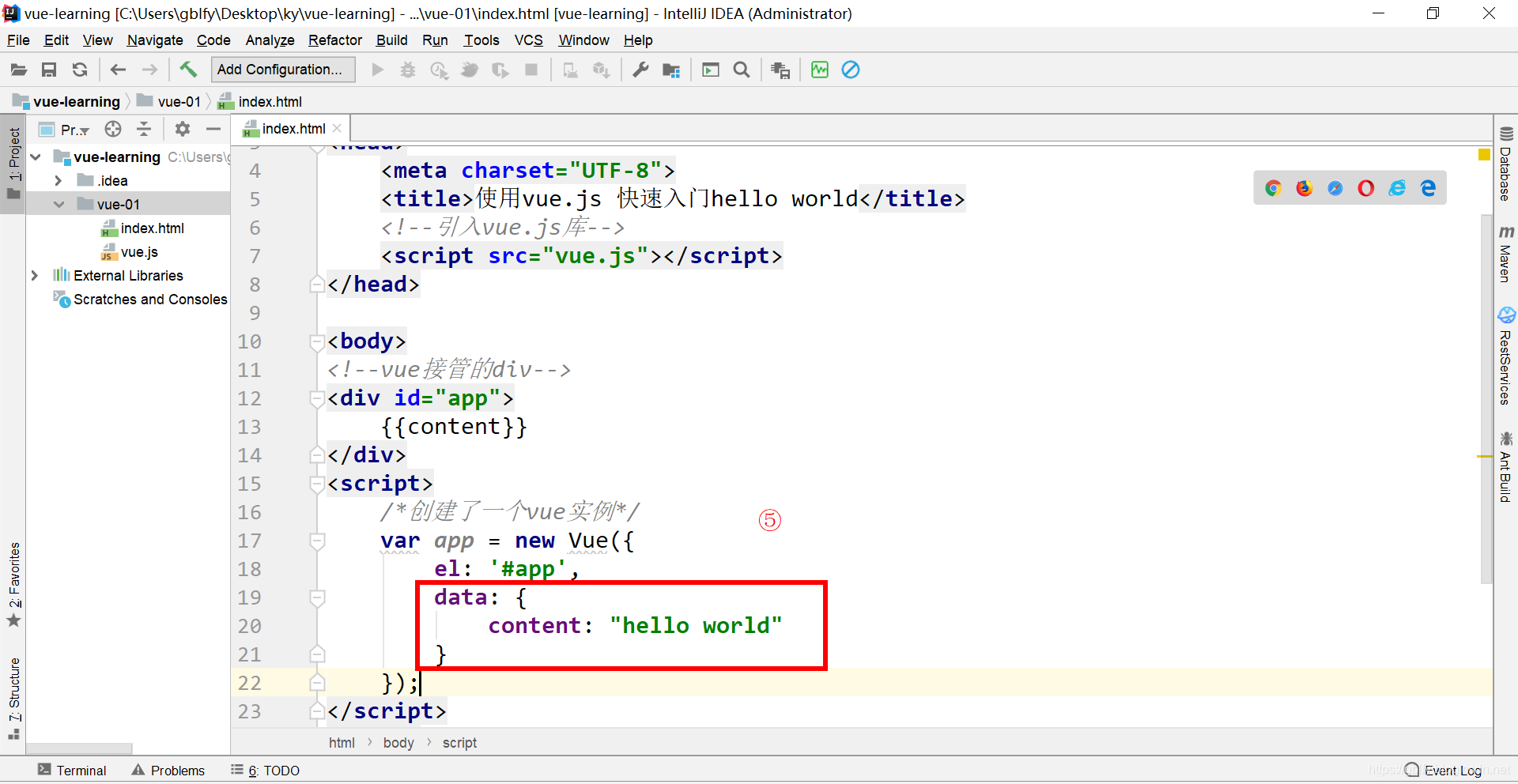Click the blue circle-slash toolbar icon
This screenshot has height=784, width=1518.
tap(851, 70)
